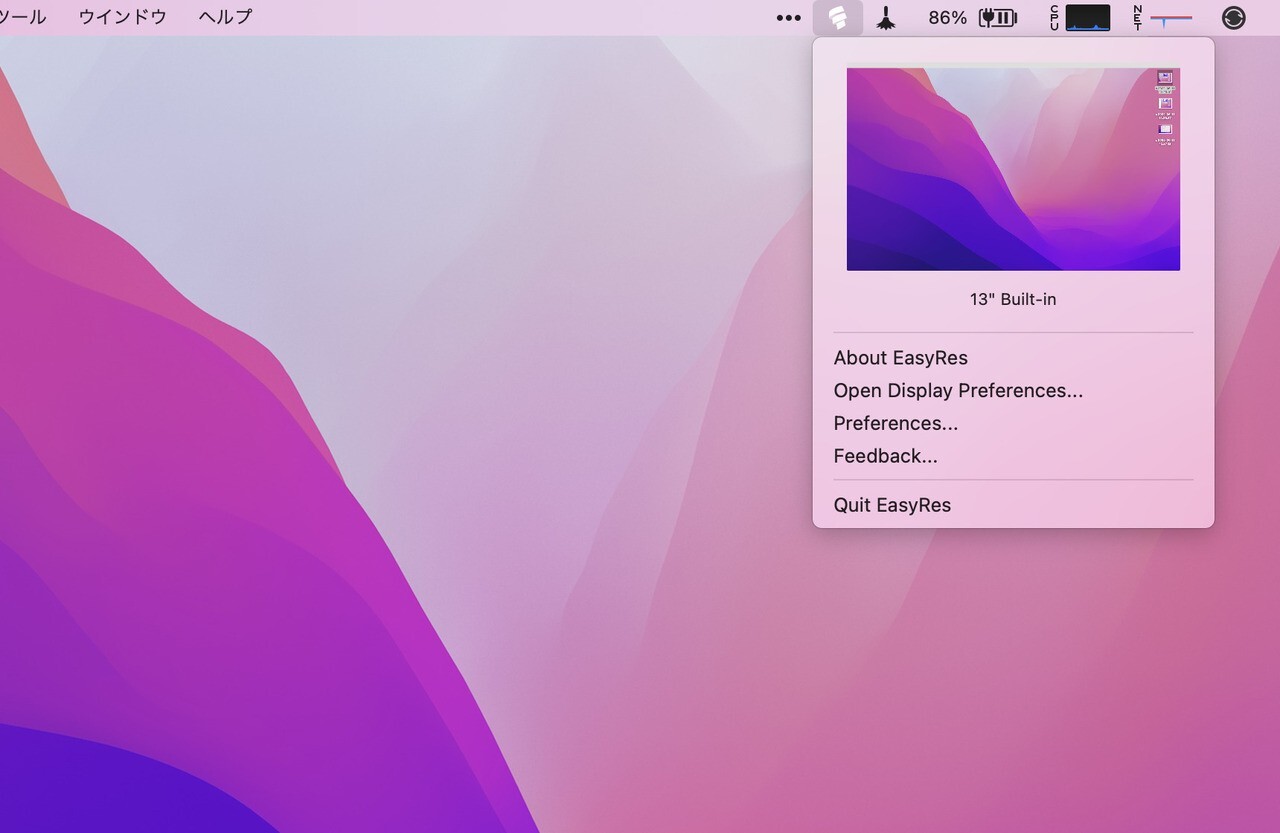Open the ヘルプ menu
1280x833 pixels.
tap(222, 17)
